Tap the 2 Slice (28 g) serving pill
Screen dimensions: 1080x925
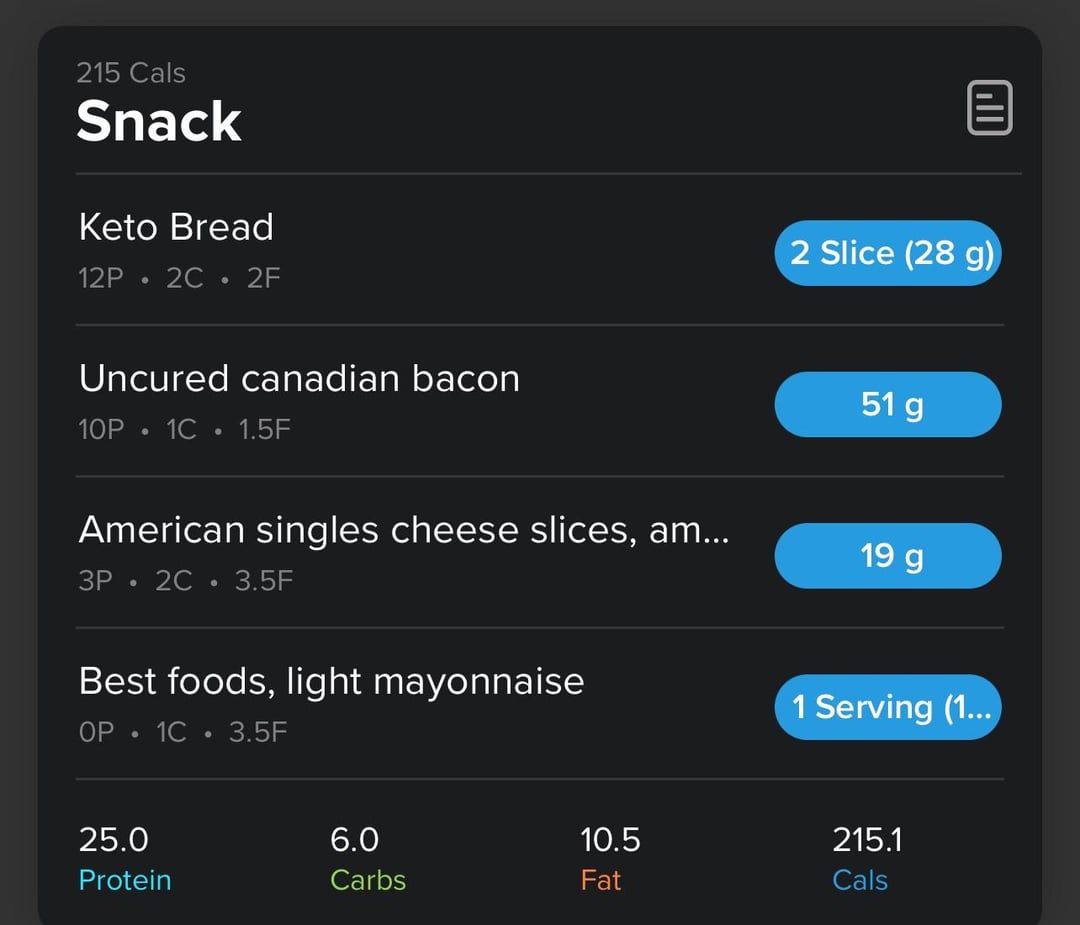[x=888, y=253]
